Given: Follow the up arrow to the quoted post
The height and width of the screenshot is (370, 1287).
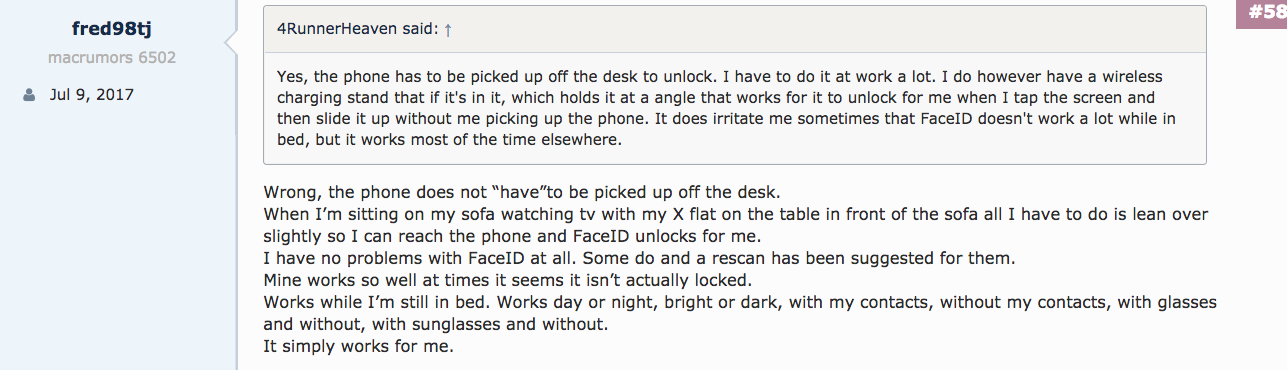Looking at the screenshot, I should (x=448, y=29).
